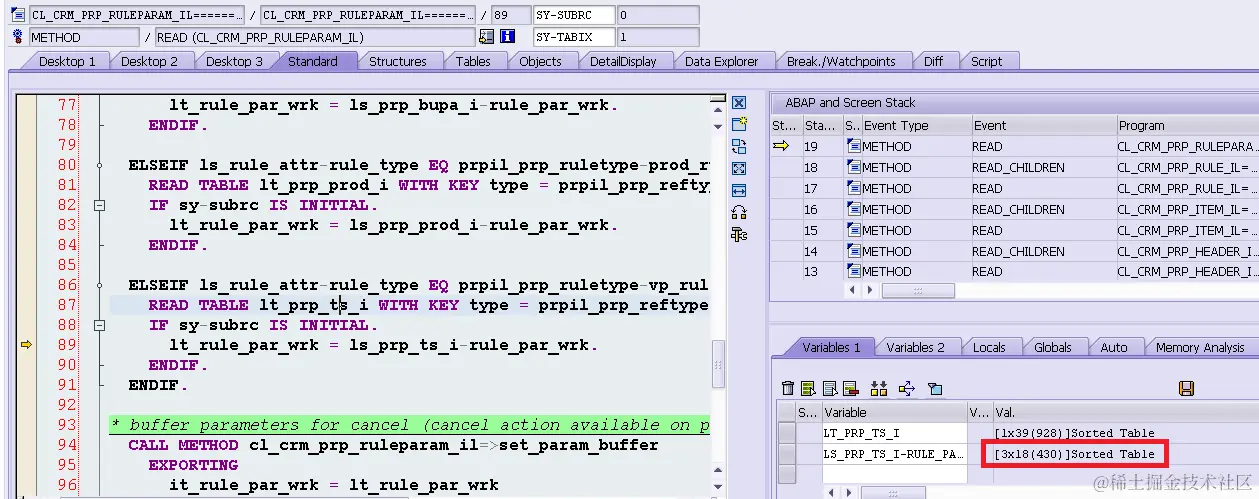Click the fold marker at ELSEIF line 80

(x=99, y=165)
